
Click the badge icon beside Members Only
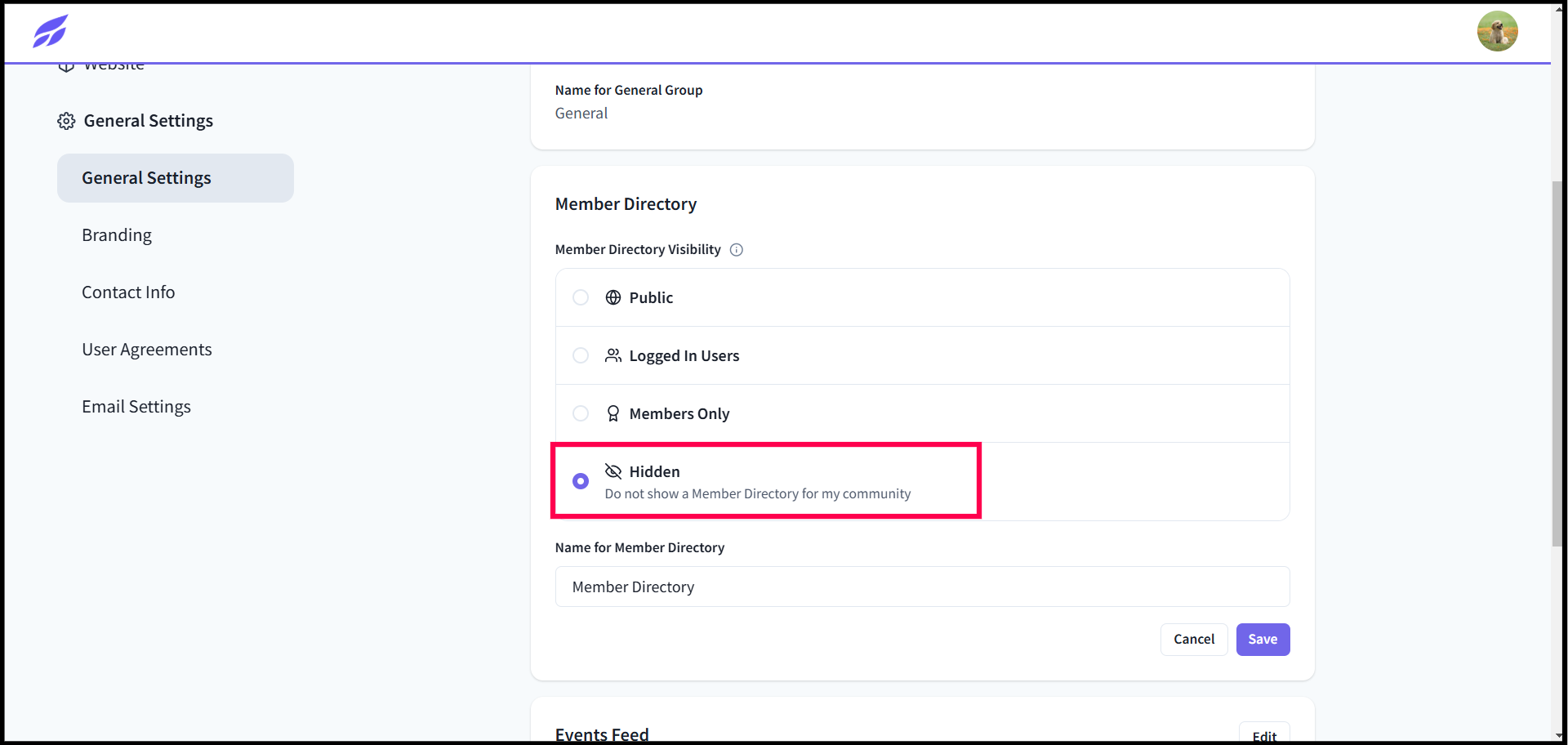tap(613, 413)
